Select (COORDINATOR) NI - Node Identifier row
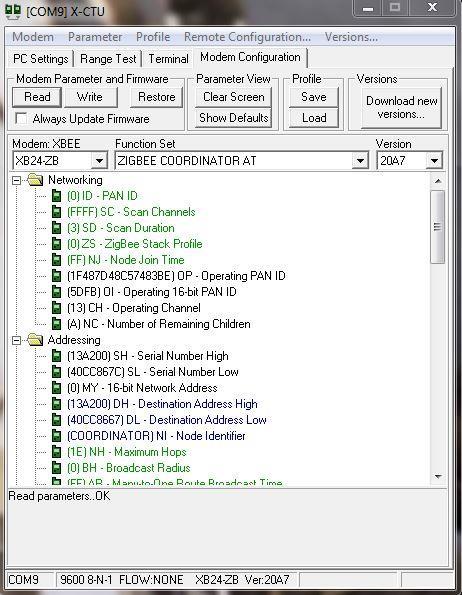The image size is (462, 595). point(156,436)
